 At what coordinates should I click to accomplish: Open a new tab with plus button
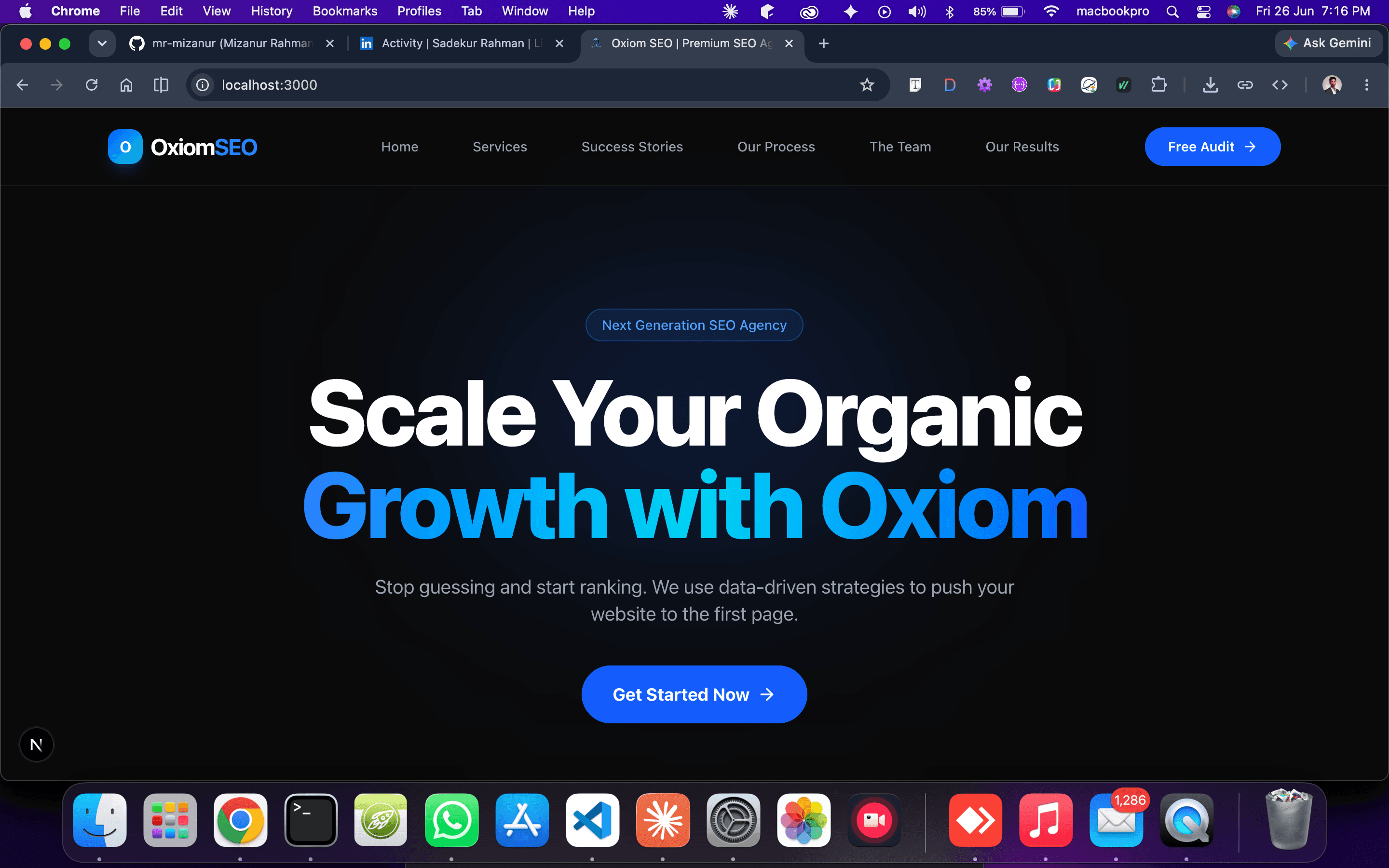tap(823, 43)
